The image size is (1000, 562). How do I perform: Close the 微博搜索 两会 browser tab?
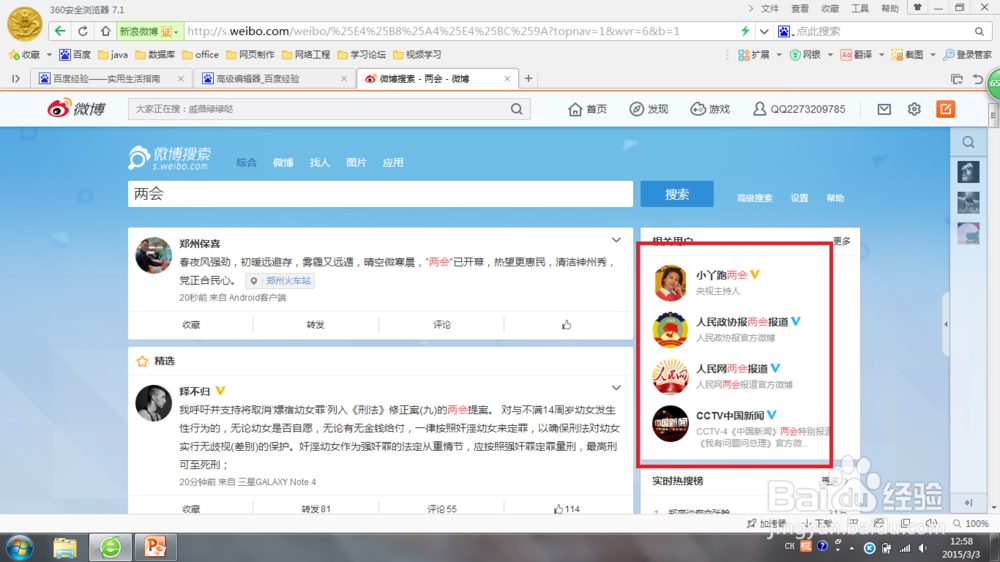click(507, 78)
